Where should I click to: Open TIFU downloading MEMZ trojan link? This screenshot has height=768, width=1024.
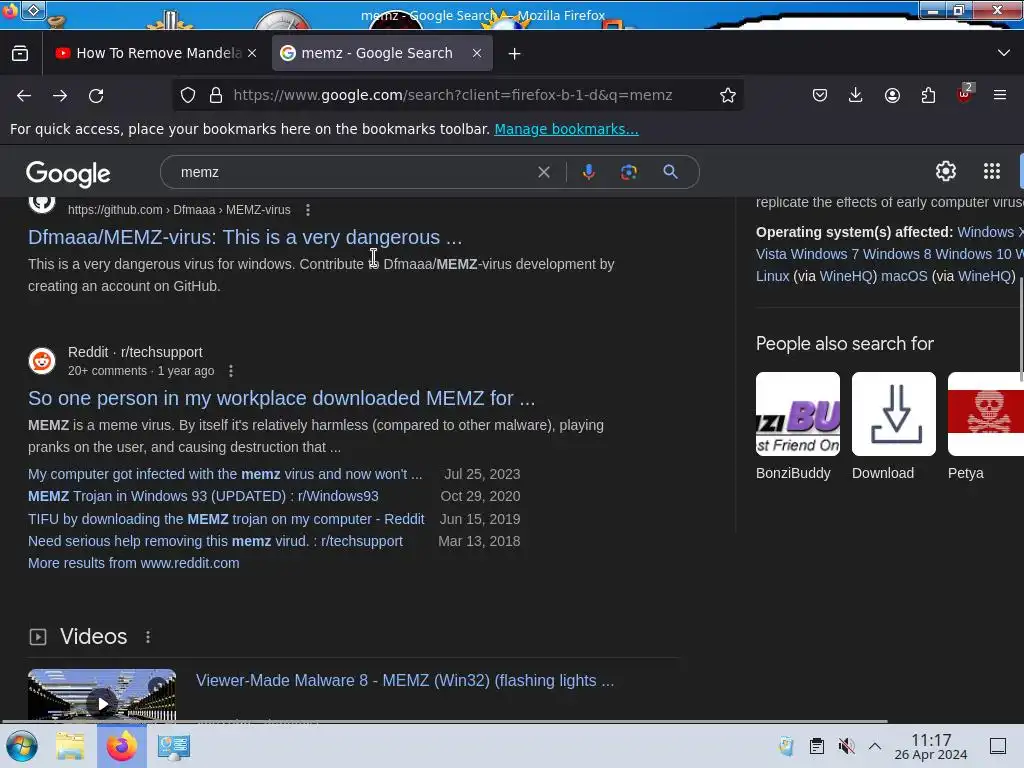point(226,519)
